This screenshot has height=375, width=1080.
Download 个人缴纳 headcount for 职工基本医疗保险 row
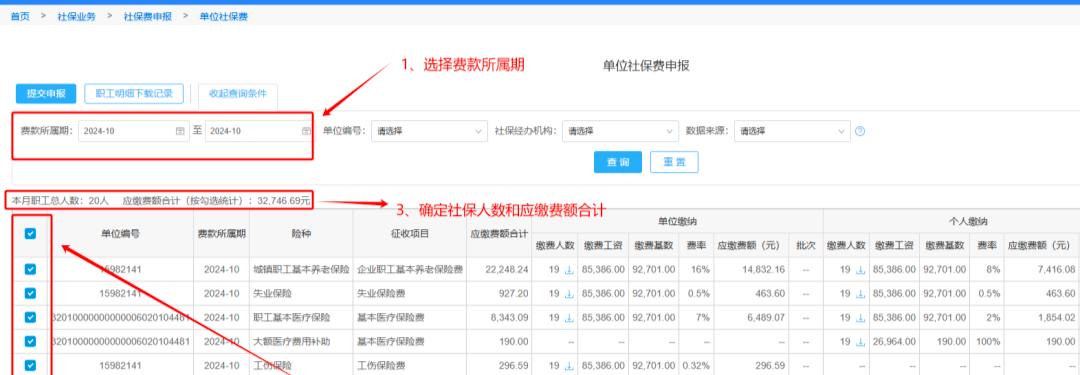(860, 318)
